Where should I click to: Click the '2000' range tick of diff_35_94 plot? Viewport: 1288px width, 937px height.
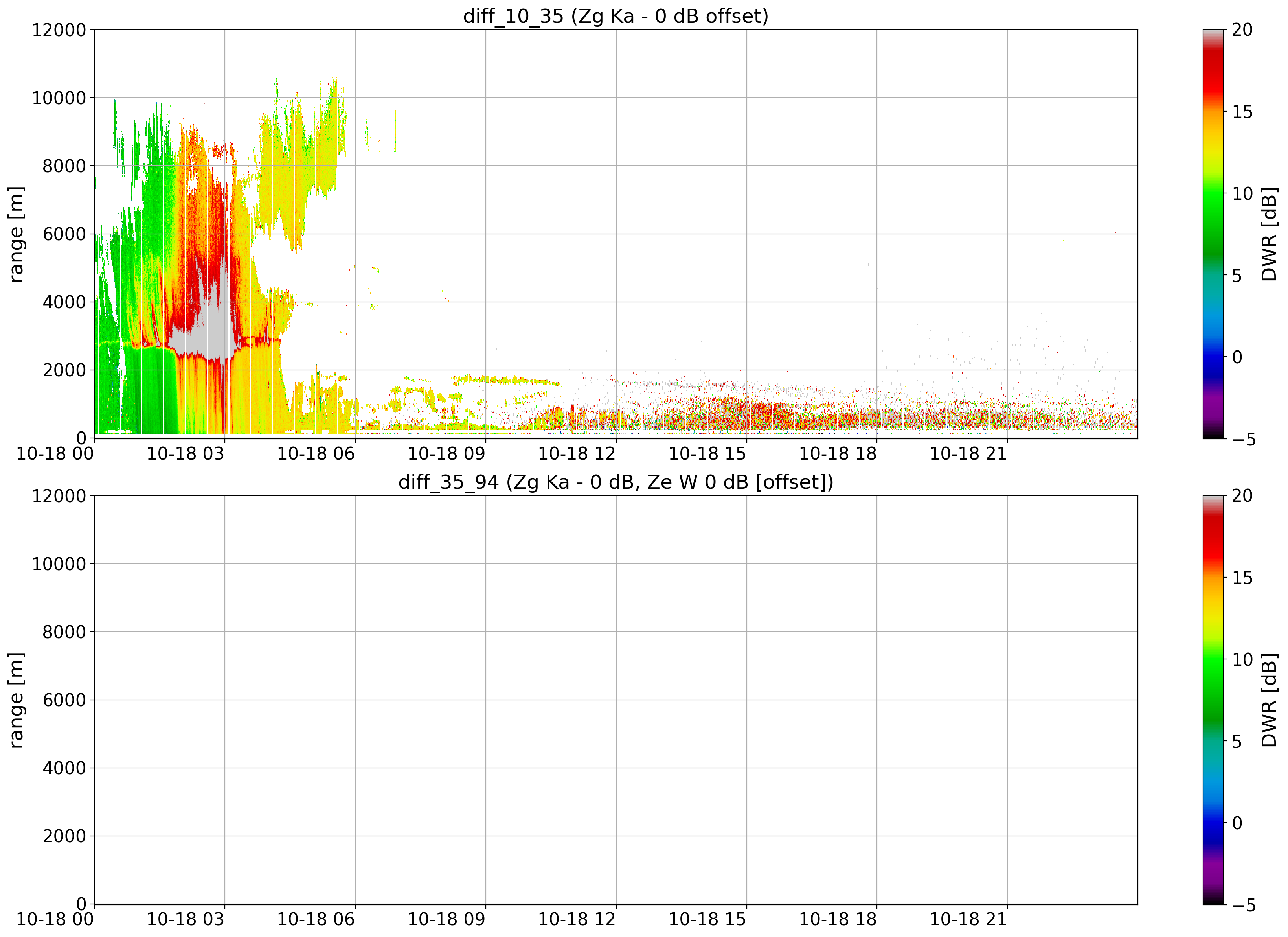point(64,836)
